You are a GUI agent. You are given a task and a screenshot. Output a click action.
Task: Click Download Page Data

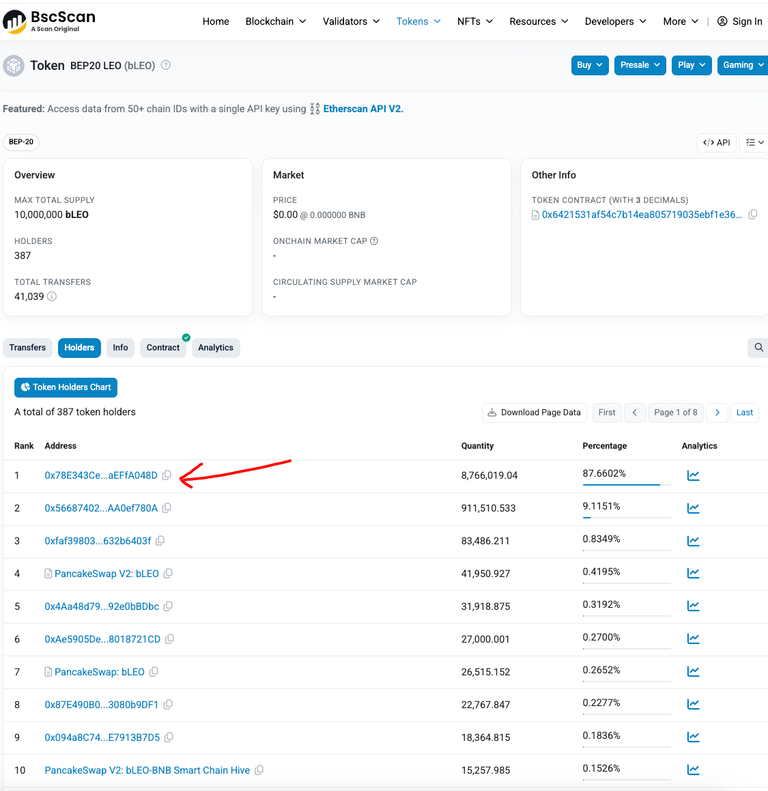[534, 413]
